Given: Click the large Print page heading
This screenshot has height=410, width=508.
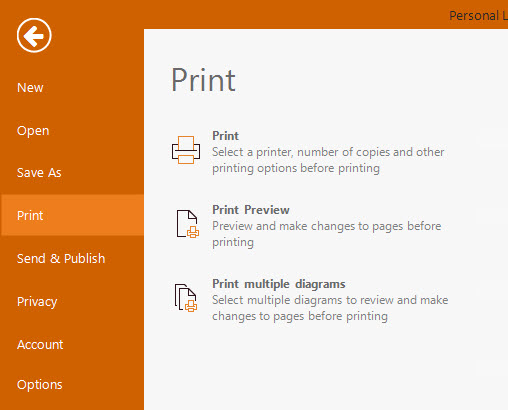Looking at the screenshot, I should (203, 80).
